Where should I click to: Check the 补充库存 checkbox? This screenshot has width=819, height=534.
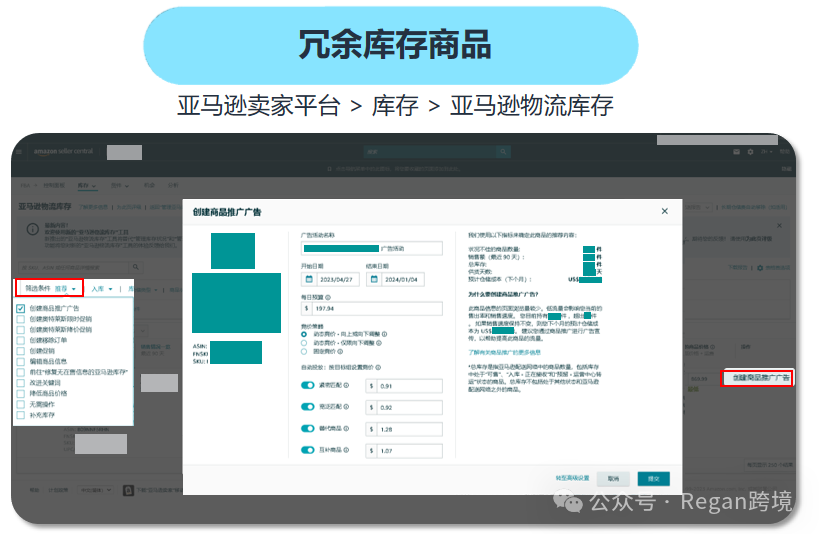click(x=20, y=415)
